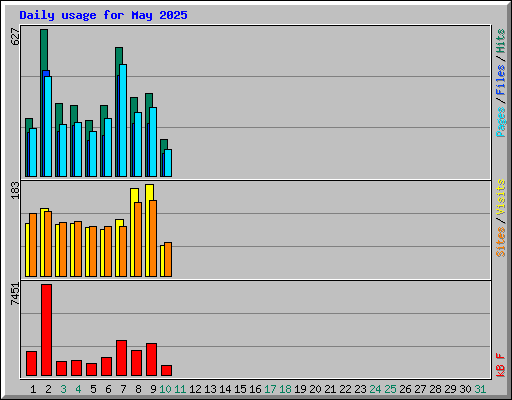This screenshot has width=512, height=400.
Task: Click day 11 on the x-axis
Action: click(180, 389)
